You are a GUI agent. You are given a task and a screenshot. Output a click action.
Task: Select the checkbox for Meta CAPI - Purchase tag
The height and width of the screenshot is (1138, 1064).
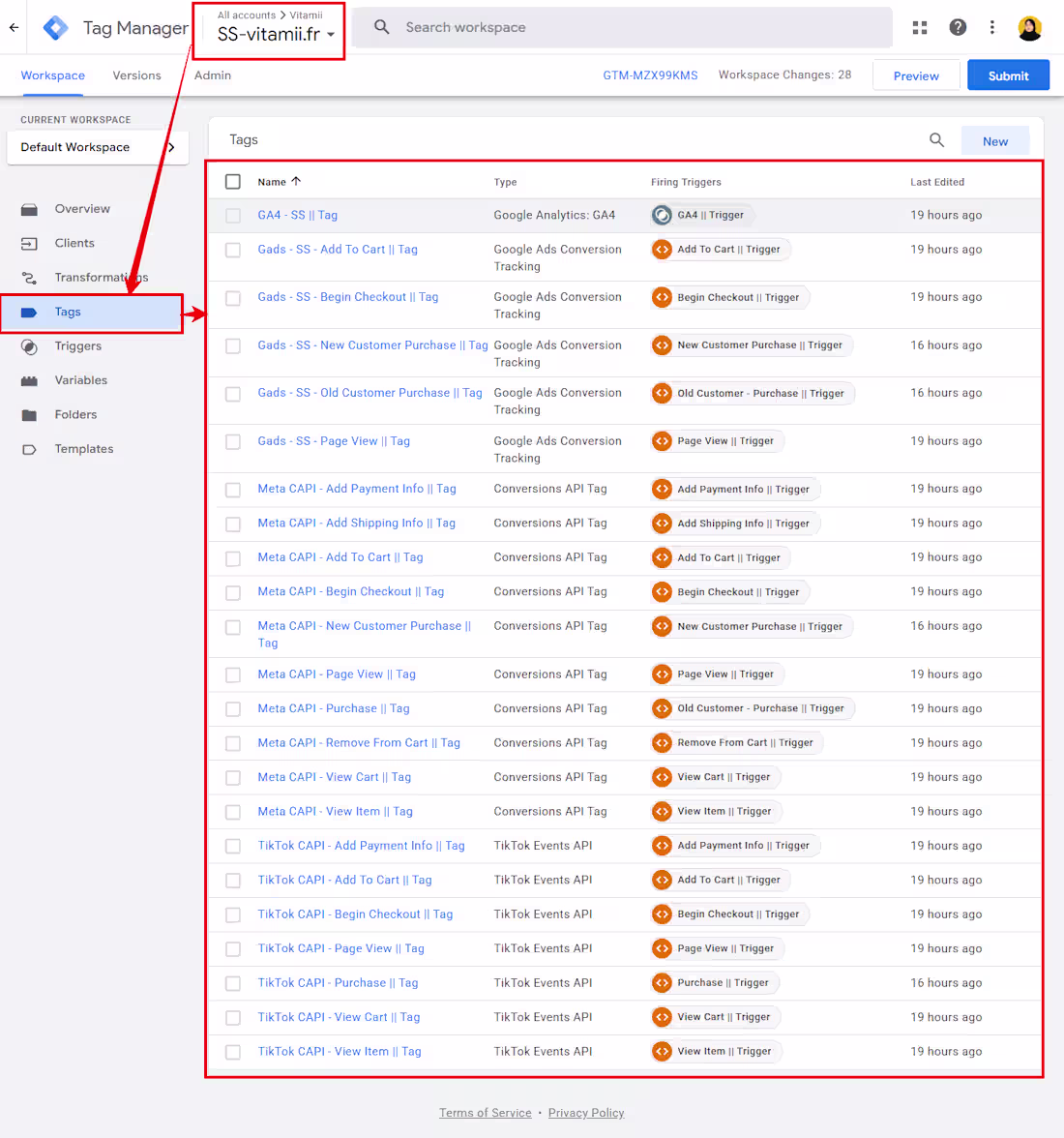pyautogui.click(x=232, y=708)
